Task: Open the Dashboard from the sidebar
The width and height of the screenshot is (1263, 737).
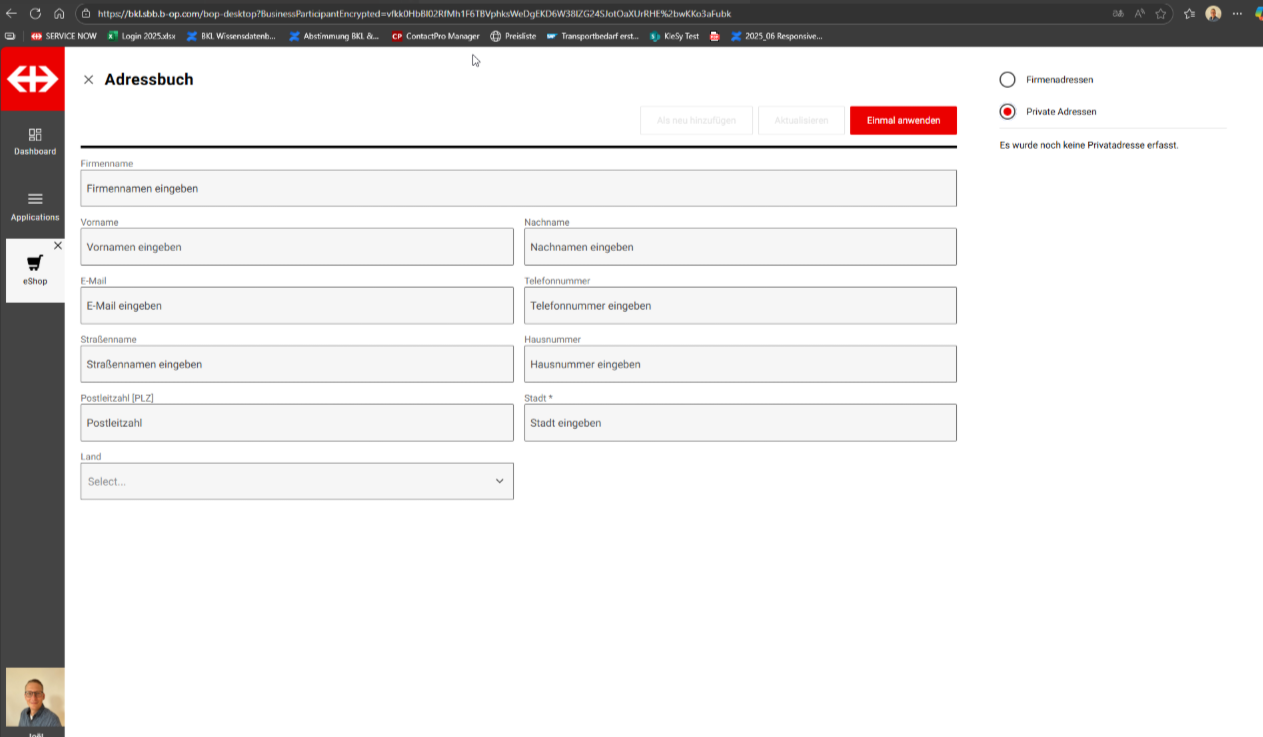Action: pos(35,140)
